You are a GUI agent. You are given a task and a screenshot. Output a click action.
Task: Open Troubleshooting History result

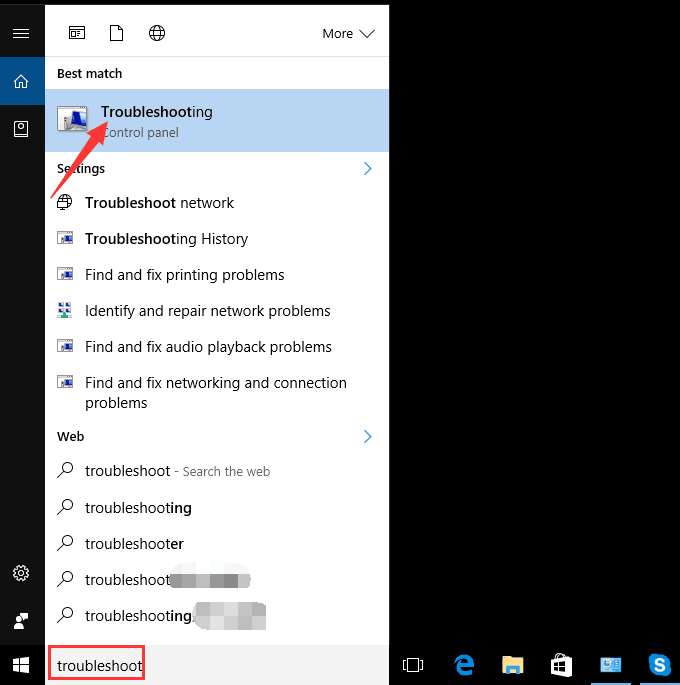click(166, 239)
